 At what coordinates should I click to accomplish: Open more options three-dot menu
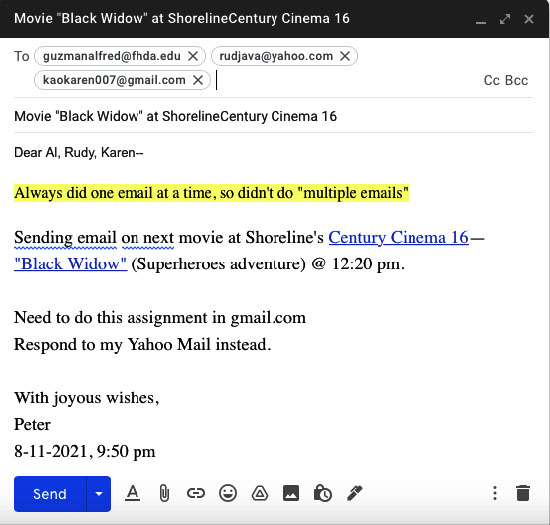tap(495, 493)
